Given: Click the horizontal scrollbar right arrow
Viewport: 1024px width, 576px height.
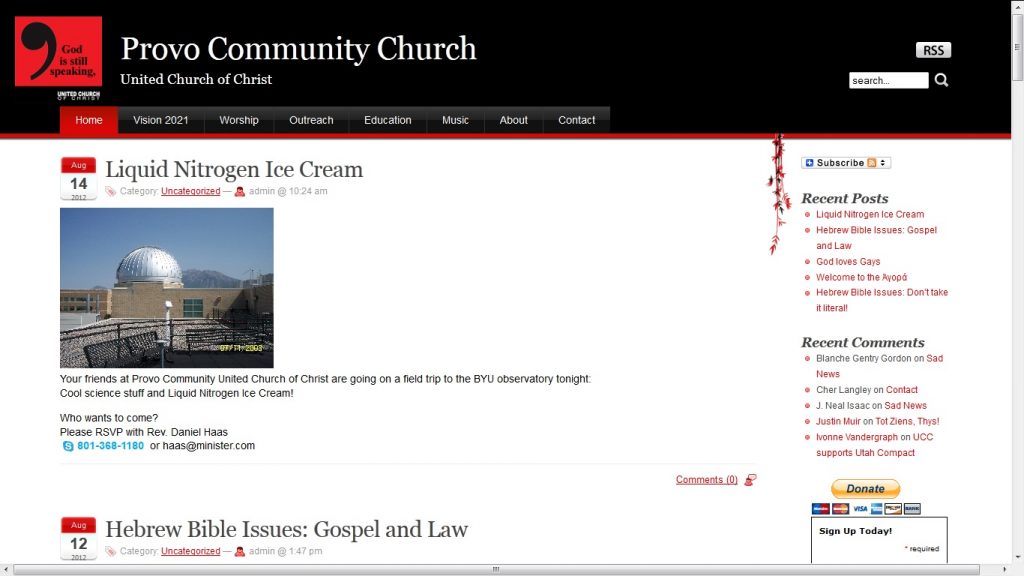Looking at the screenshot, I should click(x=1005, y=569).
